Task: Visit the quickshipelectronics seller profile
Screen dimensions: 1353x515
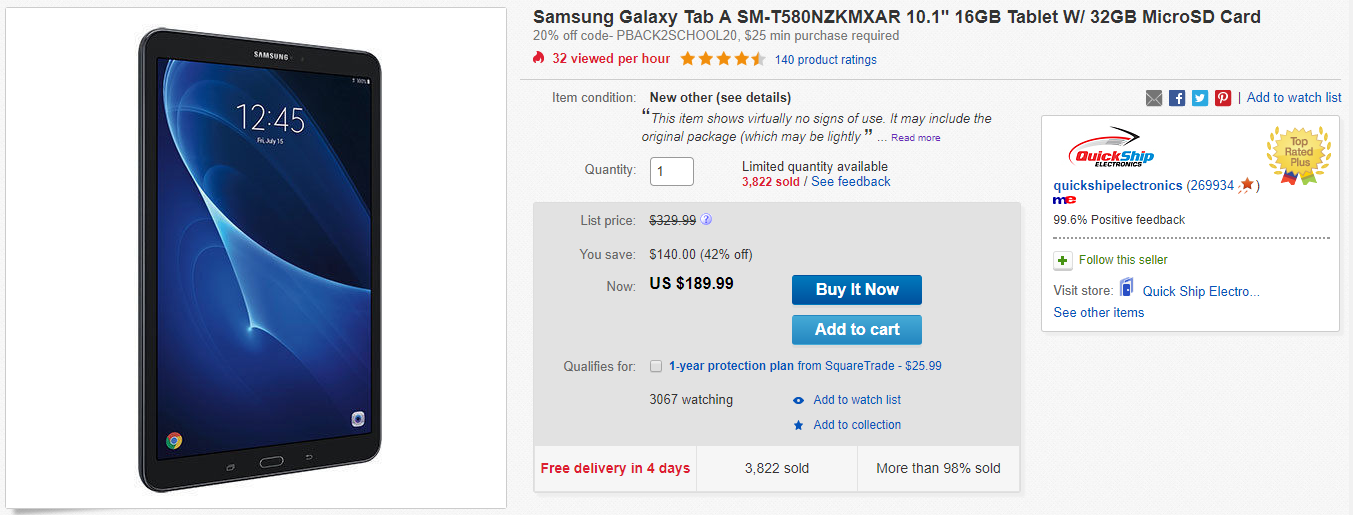Action: [x=1117, y=186]
